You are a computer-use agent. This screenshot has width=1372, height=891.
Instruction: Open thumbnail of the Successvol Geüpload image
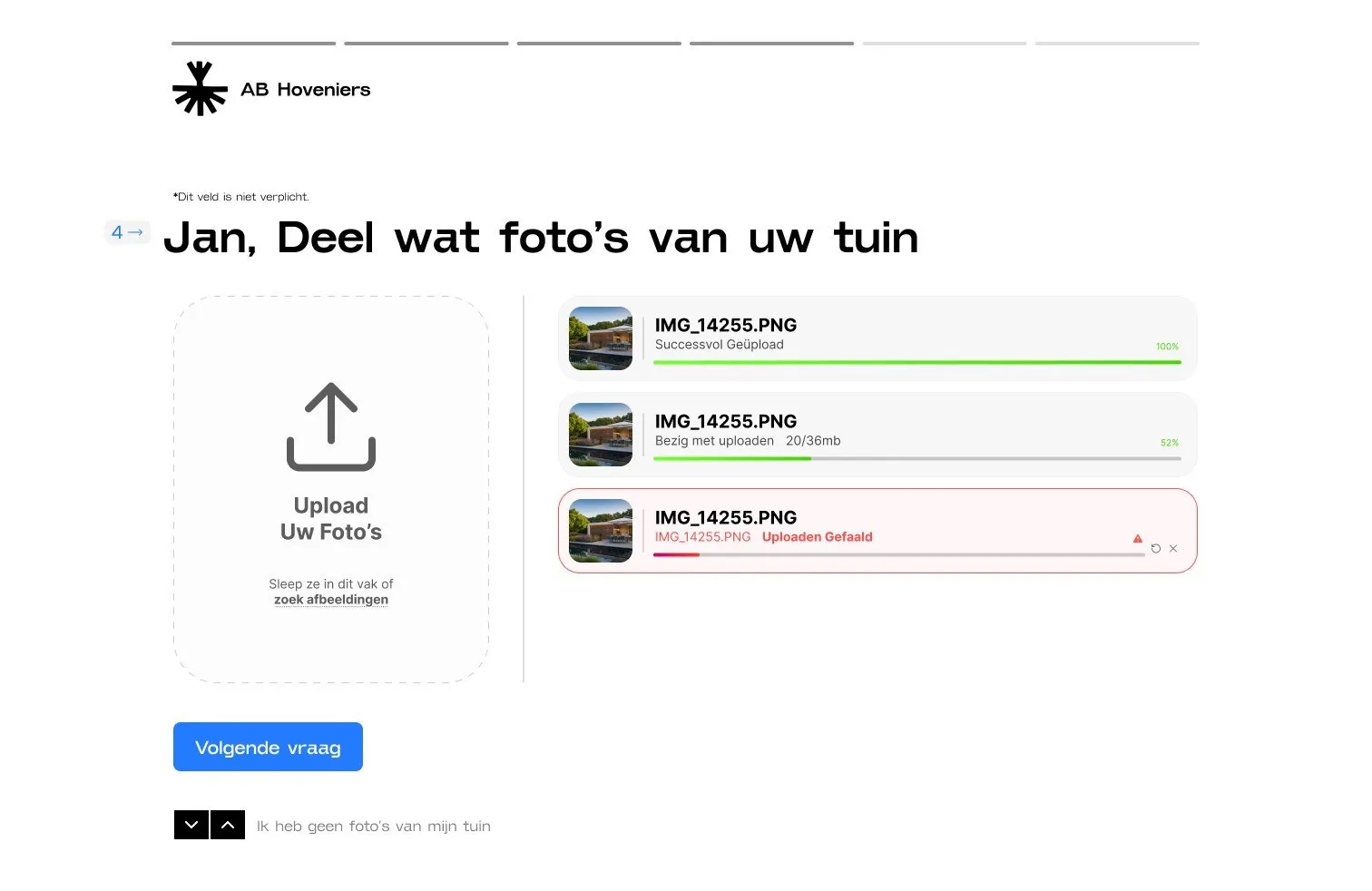coord(601,338)
